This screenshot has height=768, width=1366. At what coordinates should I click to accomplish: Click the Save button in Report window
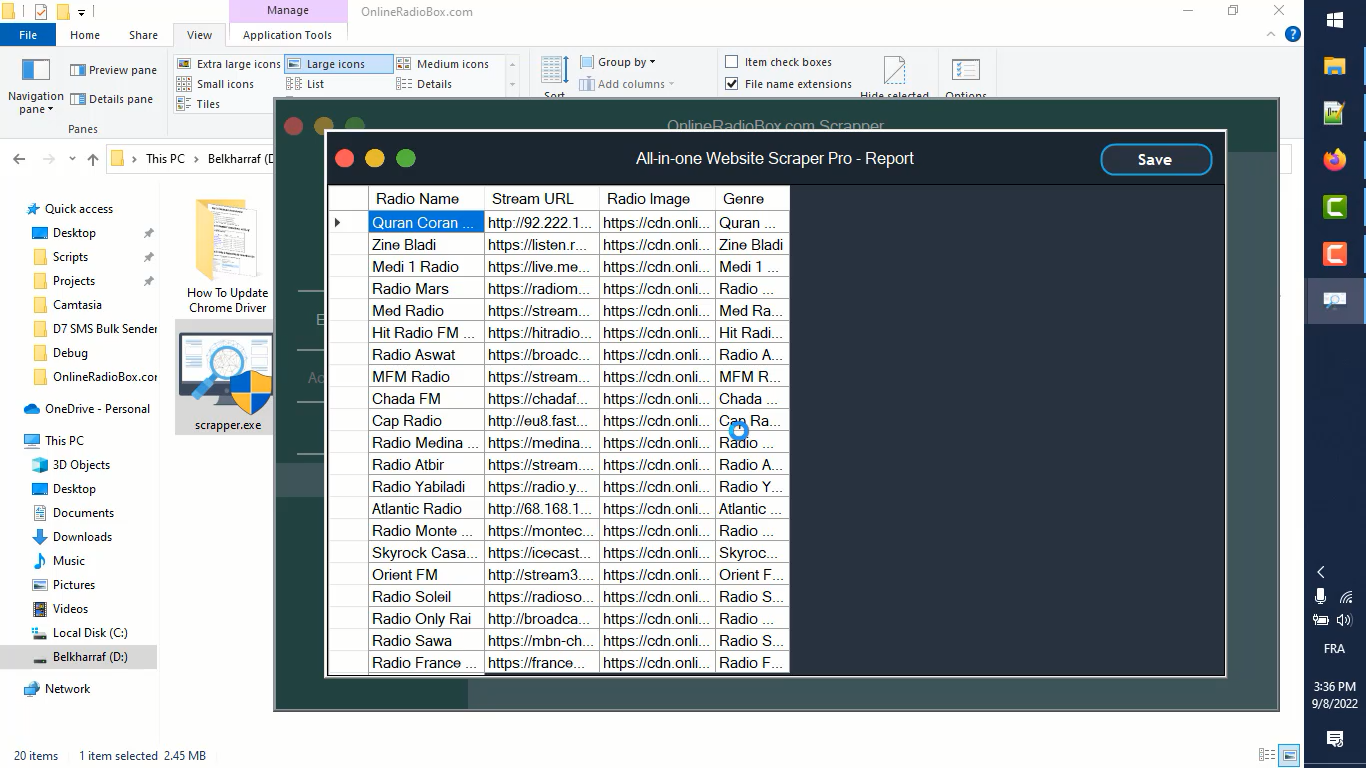click(x=1156, y=160)
